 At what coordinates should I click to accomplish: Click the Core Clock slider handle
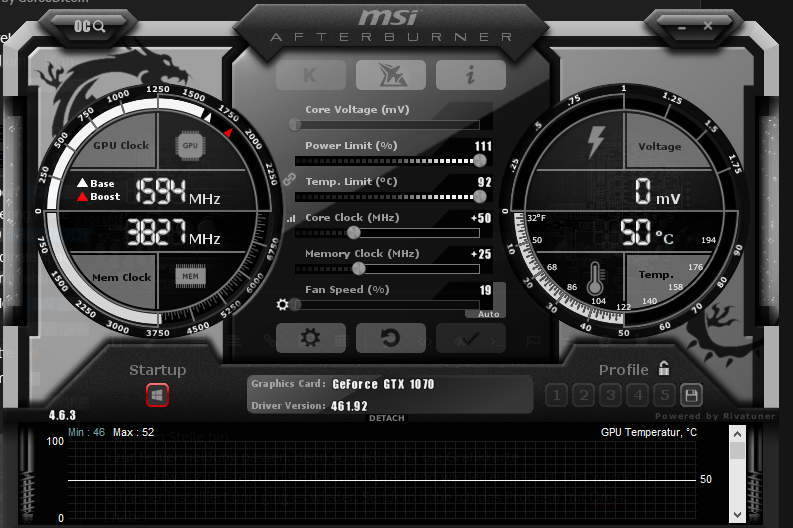(x=353, y=233)
